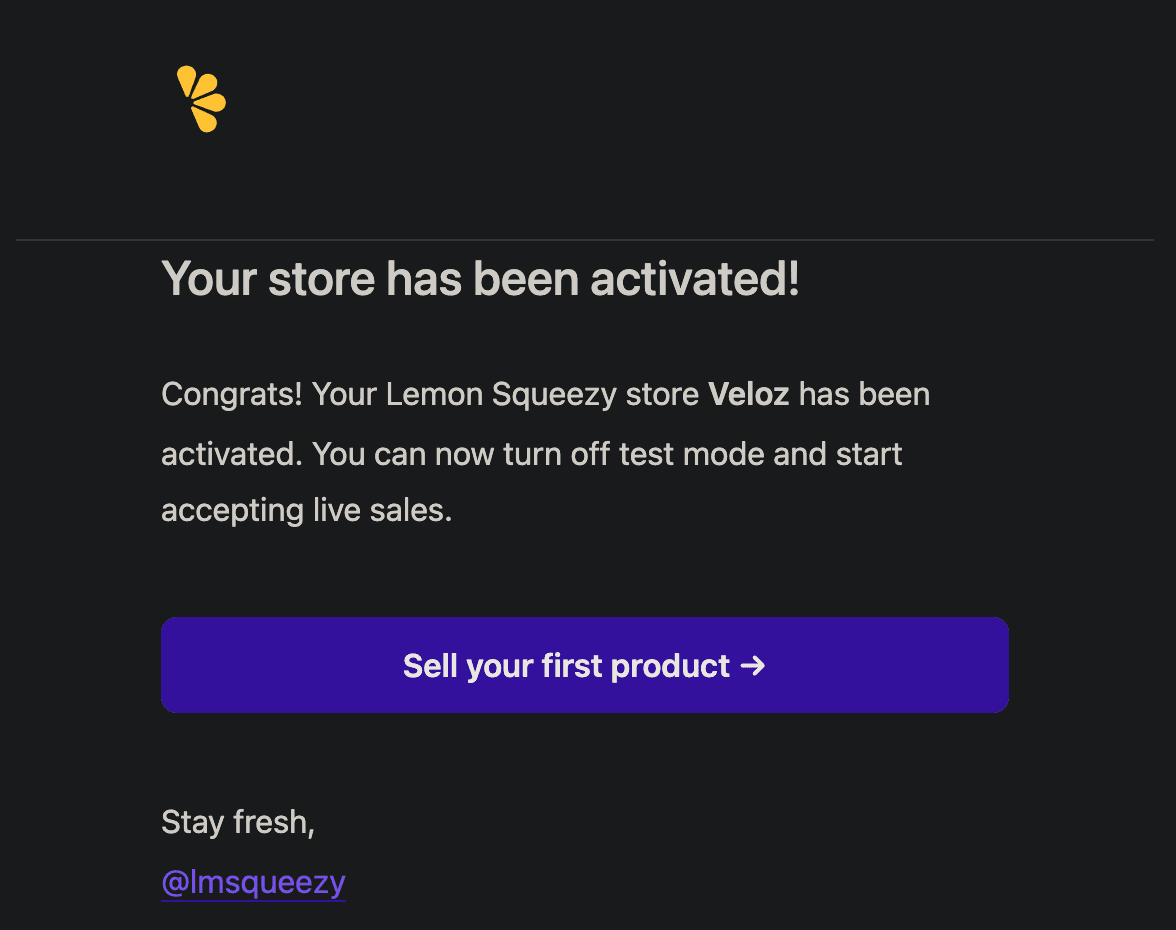
Task: Click the yellow Lemon Squeezy logo
Action: pyautogui.click(x=201, y=99)
